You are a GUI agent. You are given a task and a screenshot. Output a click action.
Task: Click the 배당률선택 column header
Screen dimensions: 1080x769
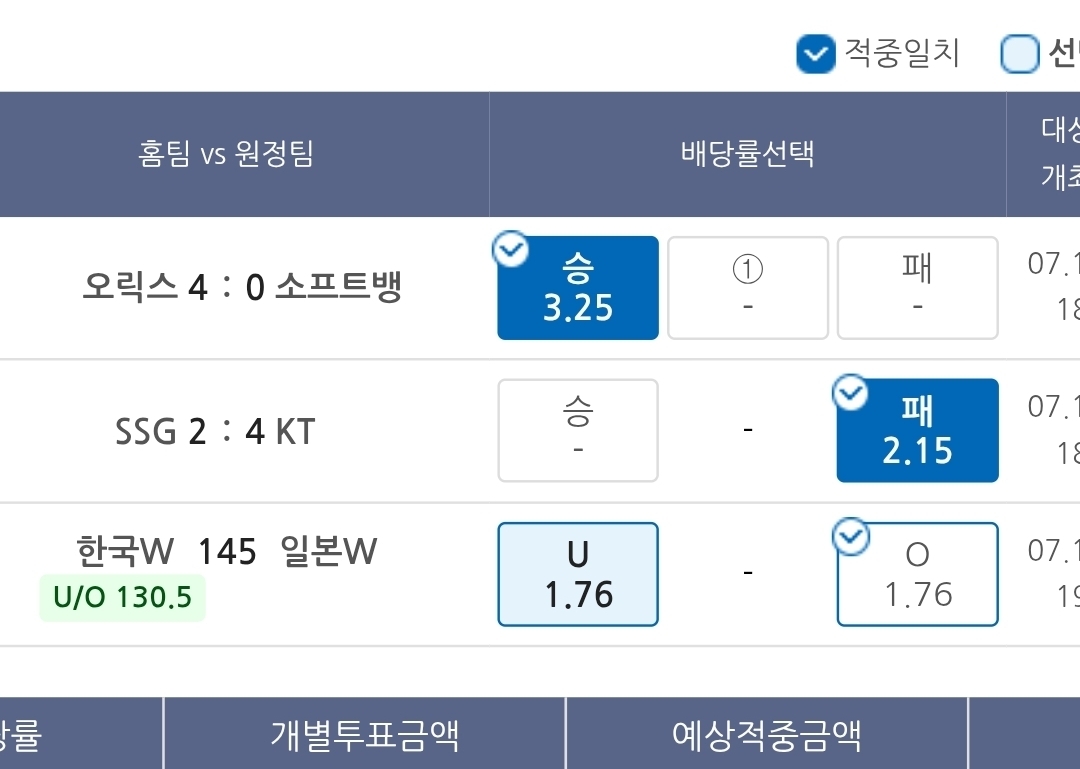pyautogui.click(x=747, y=154)
